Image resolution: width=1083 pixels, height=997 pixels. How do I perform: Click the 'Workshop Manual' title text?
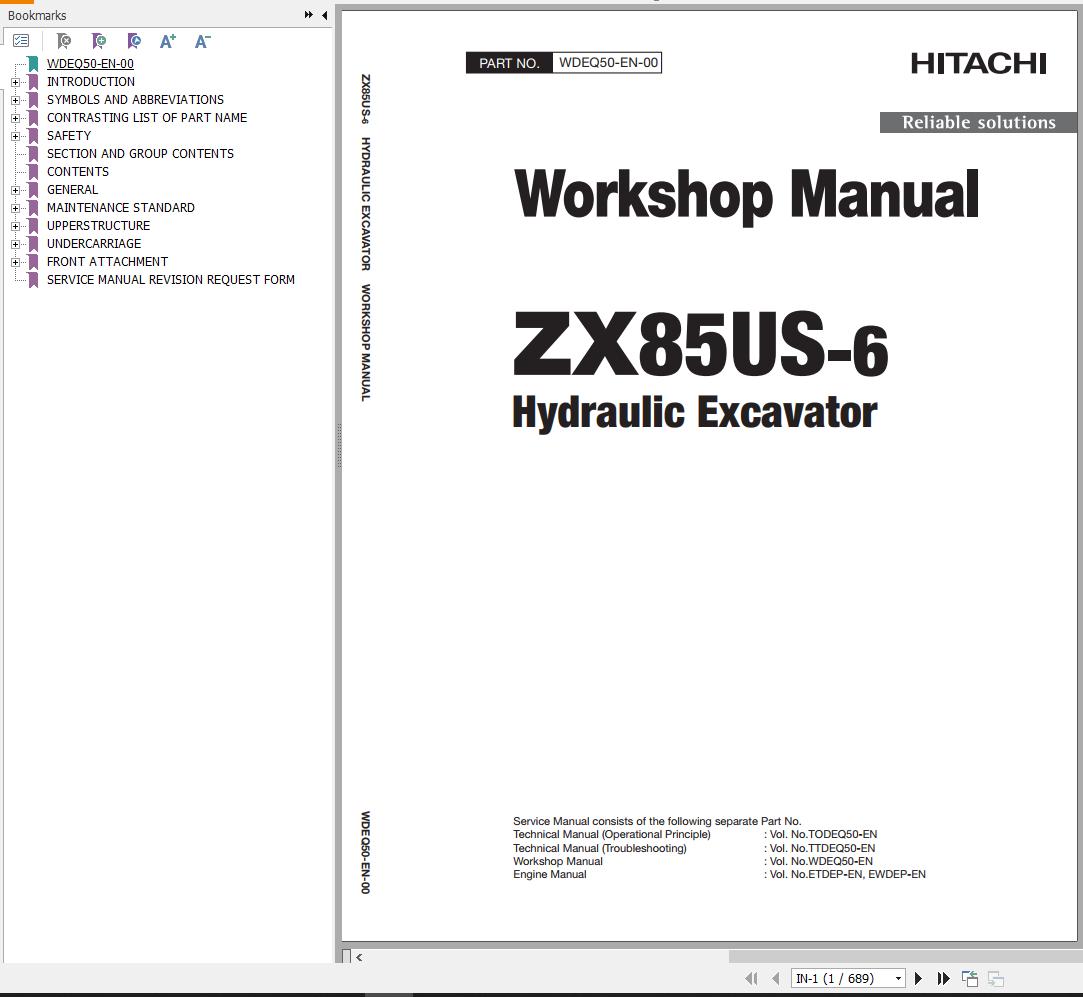747,195
